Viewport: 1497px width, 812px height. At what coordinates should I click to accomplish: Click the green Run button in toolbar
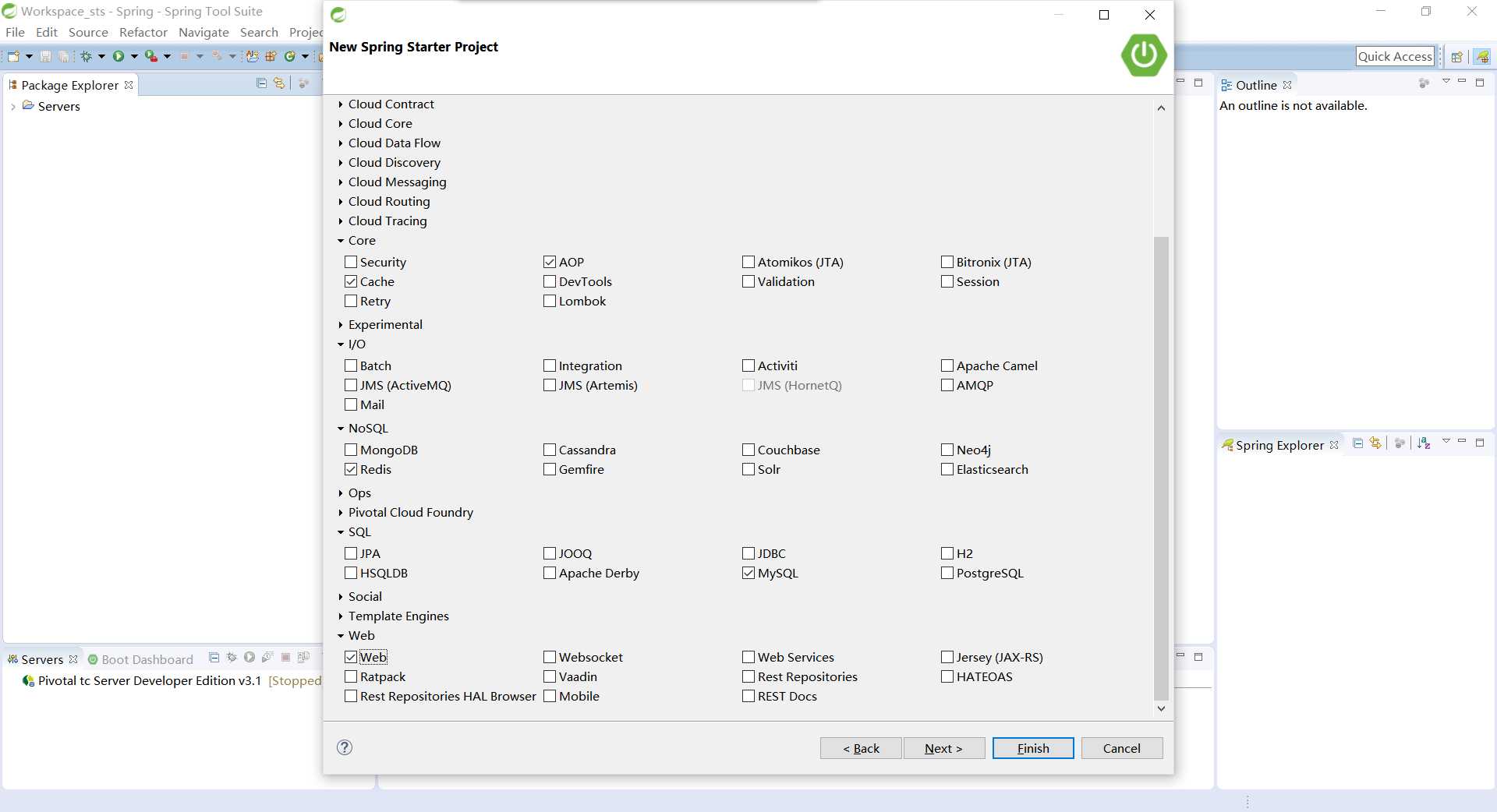[119, 56]
